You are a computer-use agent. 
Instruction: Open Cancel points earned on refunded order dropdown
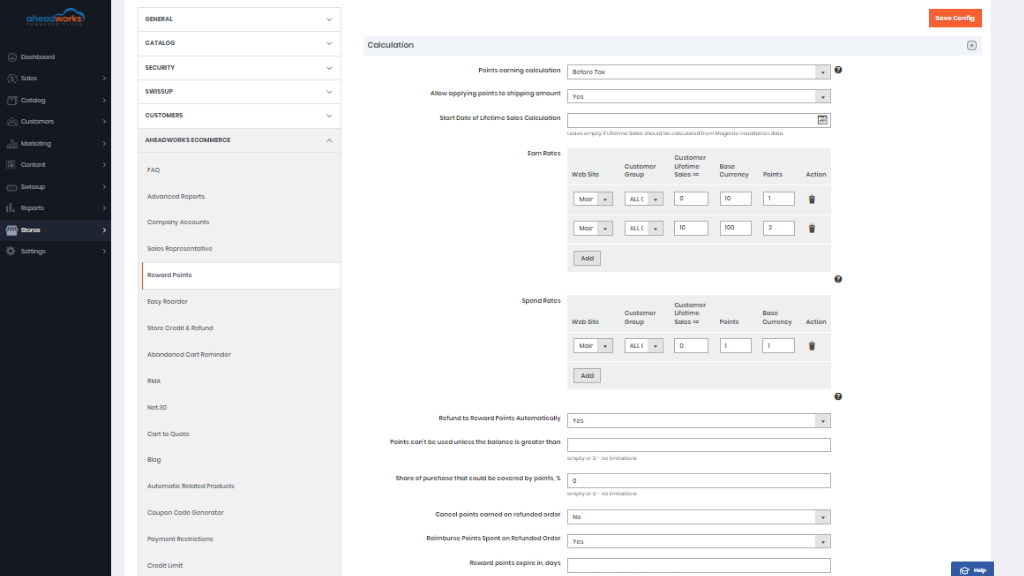click(699, 517)
